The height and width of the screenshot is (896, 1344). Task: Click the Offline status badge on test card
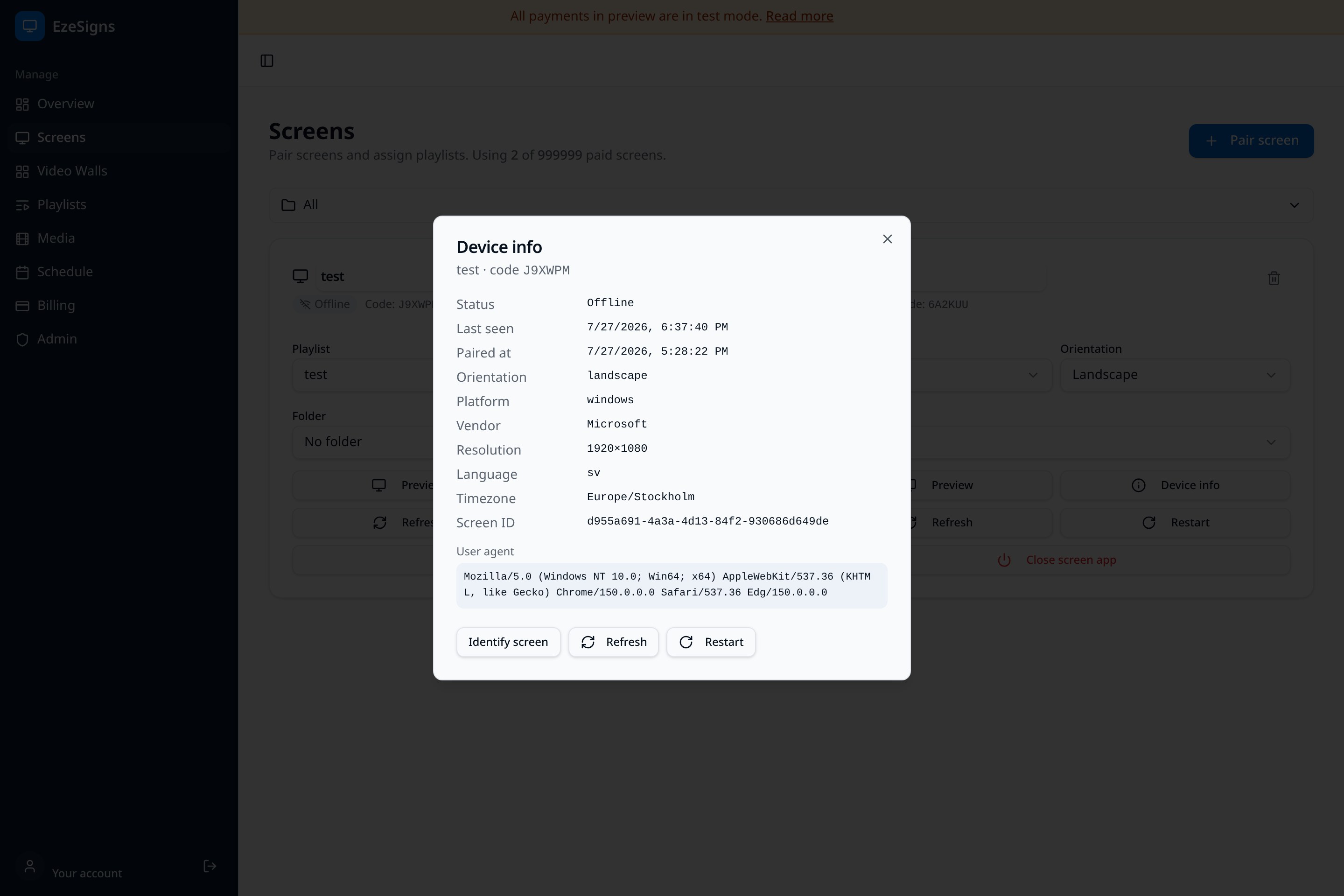coord(325,305)
